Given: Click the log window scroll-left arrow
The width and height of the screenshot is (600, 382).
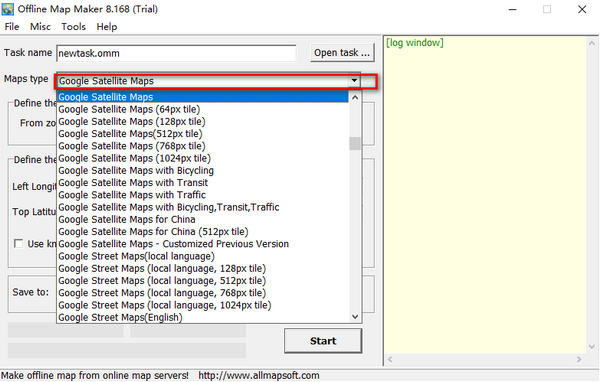Looking at the screenshot, I should point(390,359).
